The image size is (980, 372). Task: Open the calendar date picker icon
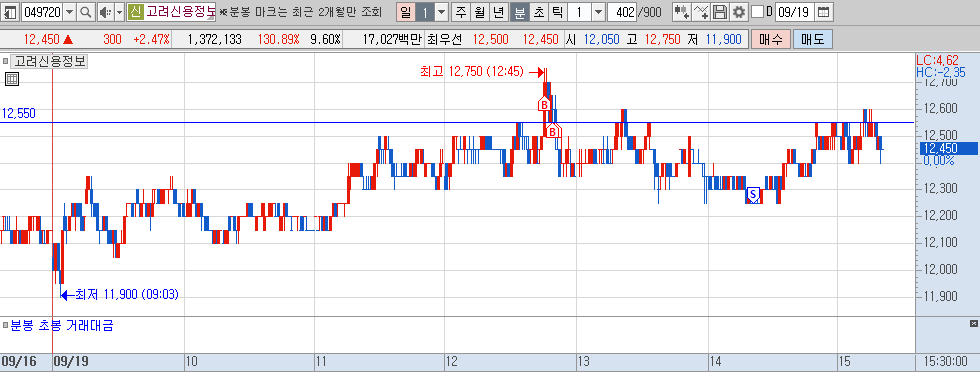tap(824, 12)
